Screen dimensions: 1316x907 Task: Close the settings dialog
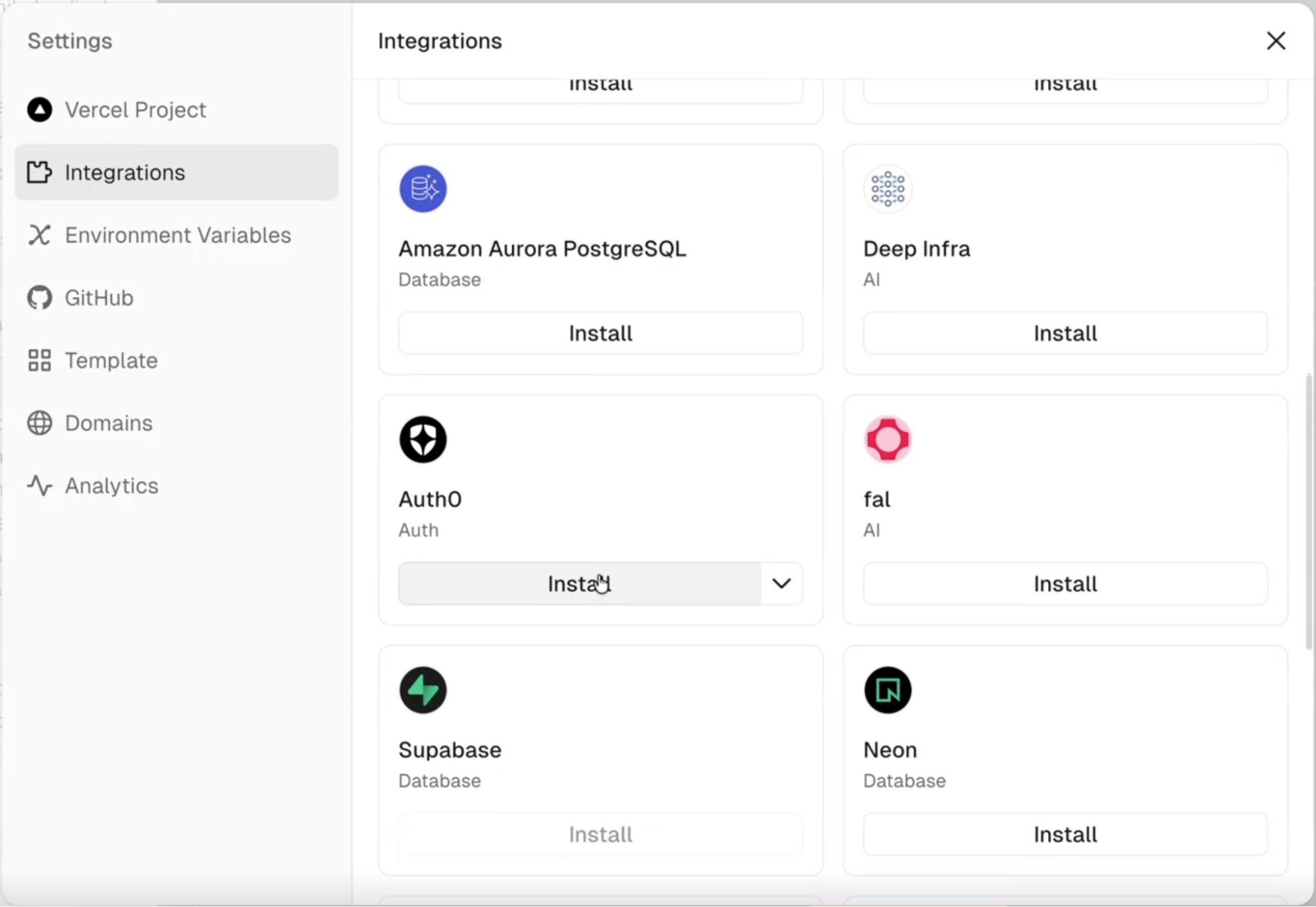click(x=1276, y=41)
